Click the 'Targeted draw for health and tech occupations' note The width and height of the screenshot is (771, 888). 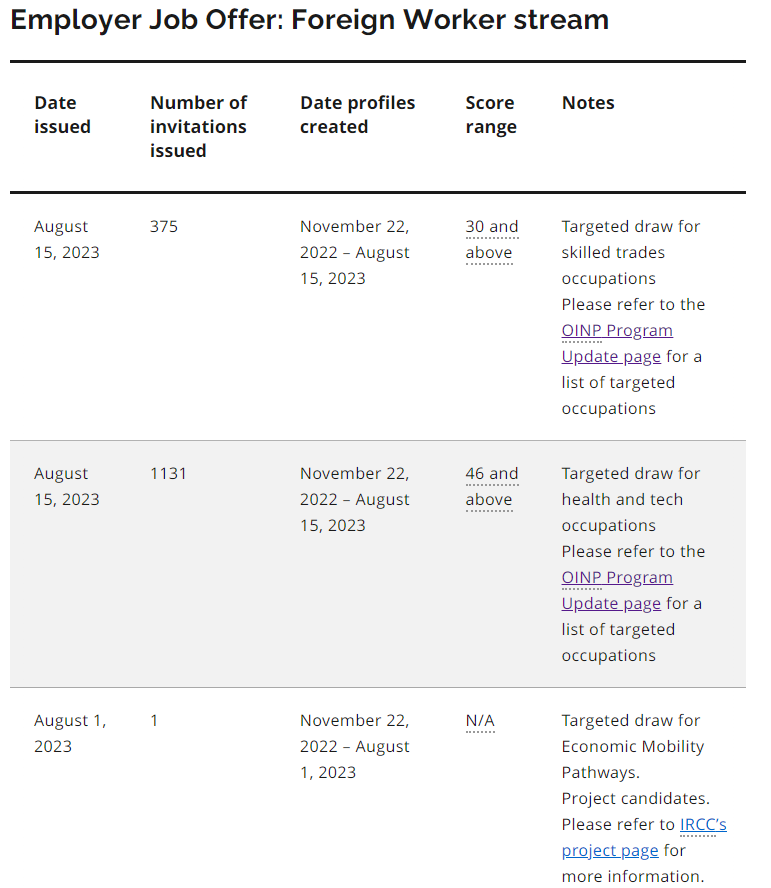tap(631, 499)
